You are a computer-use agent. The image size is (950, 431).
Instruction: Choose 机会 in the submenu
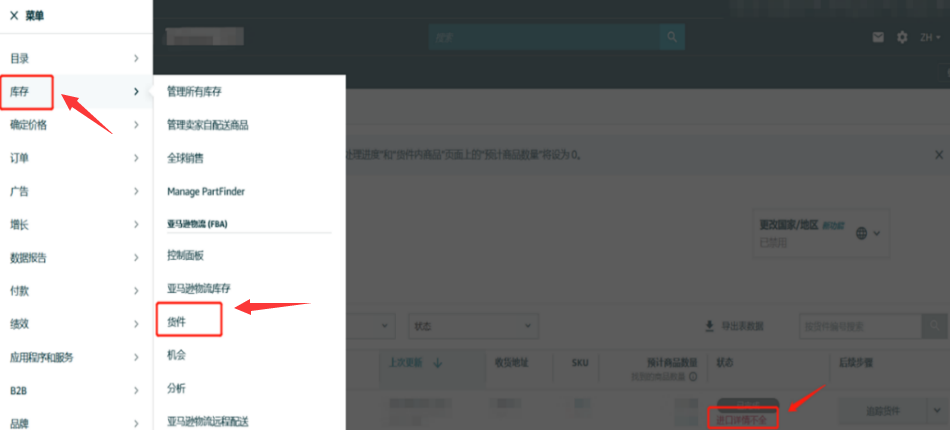click(176, 355)
